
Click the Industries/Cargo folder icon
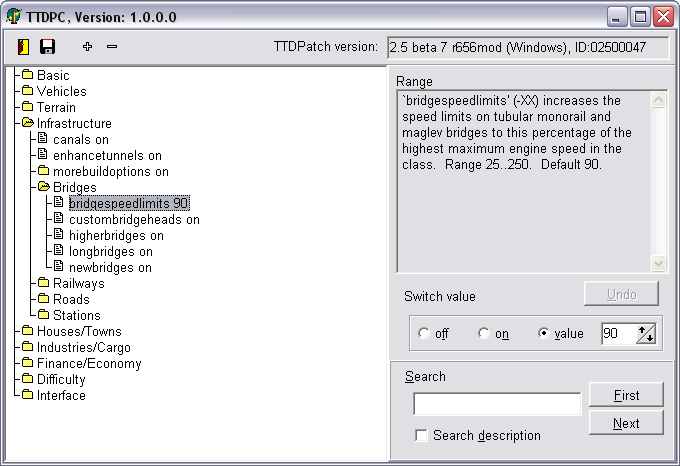(27, 347)
